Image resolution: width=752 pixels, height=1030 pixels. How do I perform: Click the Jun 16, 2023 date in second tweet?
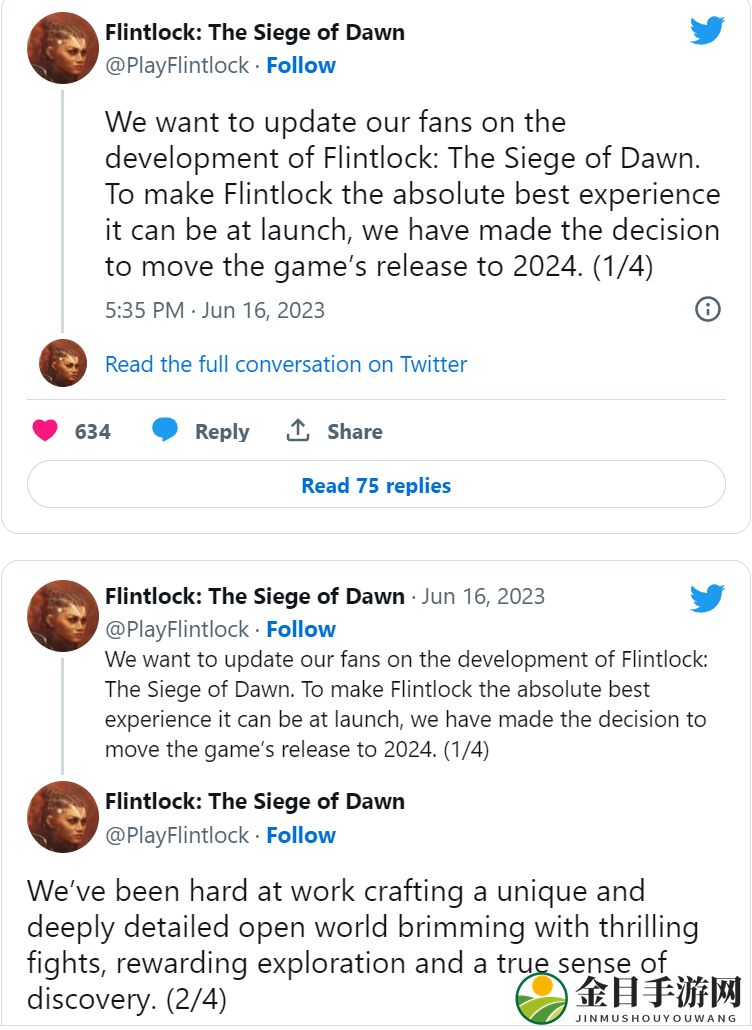click(483, 596)
